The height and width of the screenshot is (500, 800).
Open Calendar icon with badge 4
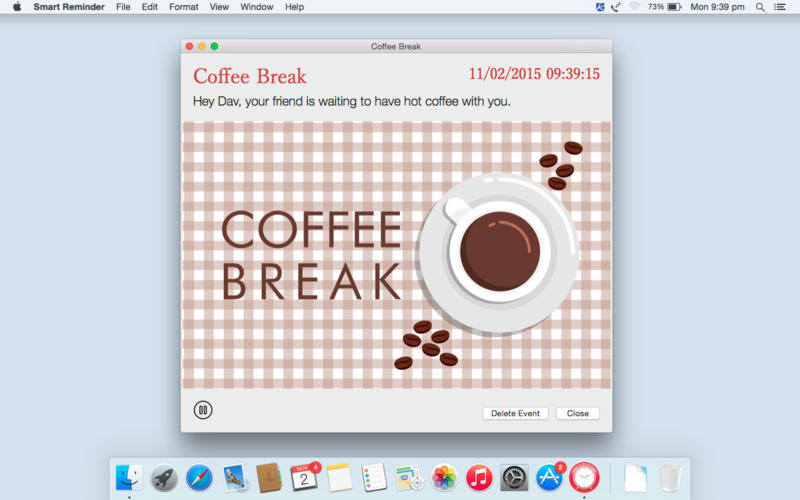click(304, 478)
